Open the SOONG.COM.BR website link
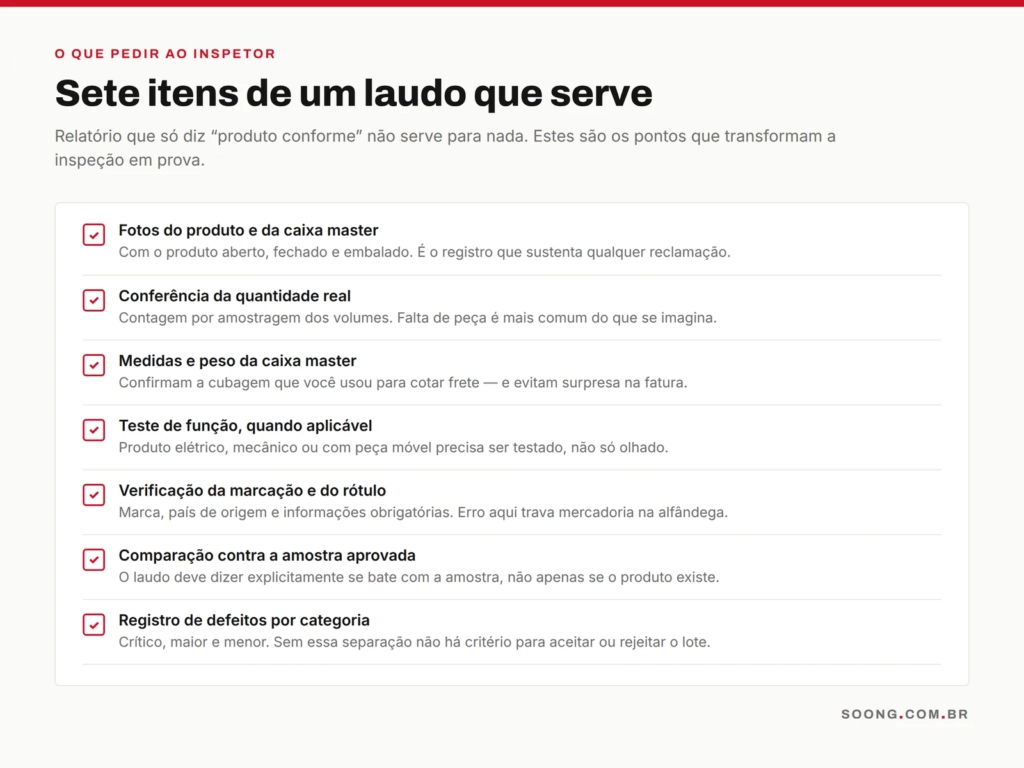The image size is (1024, 768). (x=904, y=714)
